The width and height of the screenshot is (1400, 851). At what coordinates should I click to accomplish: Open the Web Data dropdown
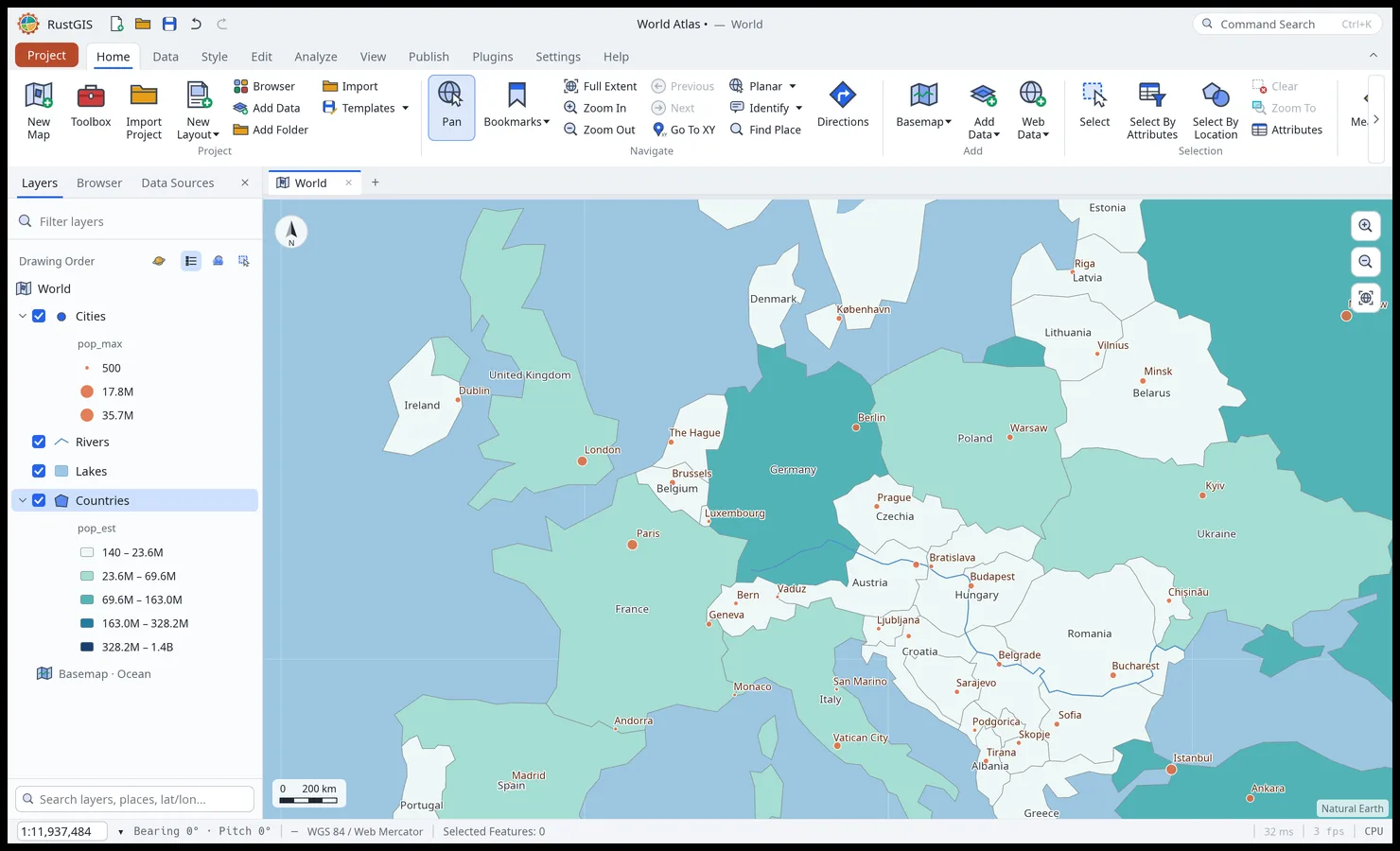[1033, 110]
